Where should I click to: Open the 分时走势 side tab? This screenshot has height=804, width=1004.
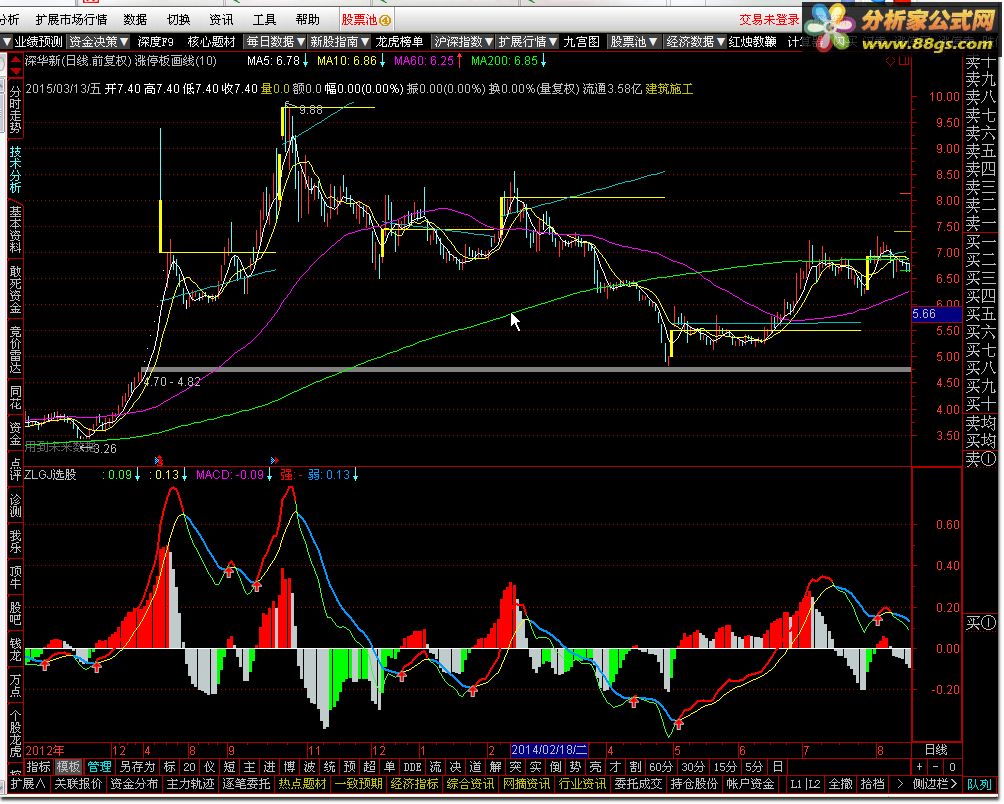(15, 110)
